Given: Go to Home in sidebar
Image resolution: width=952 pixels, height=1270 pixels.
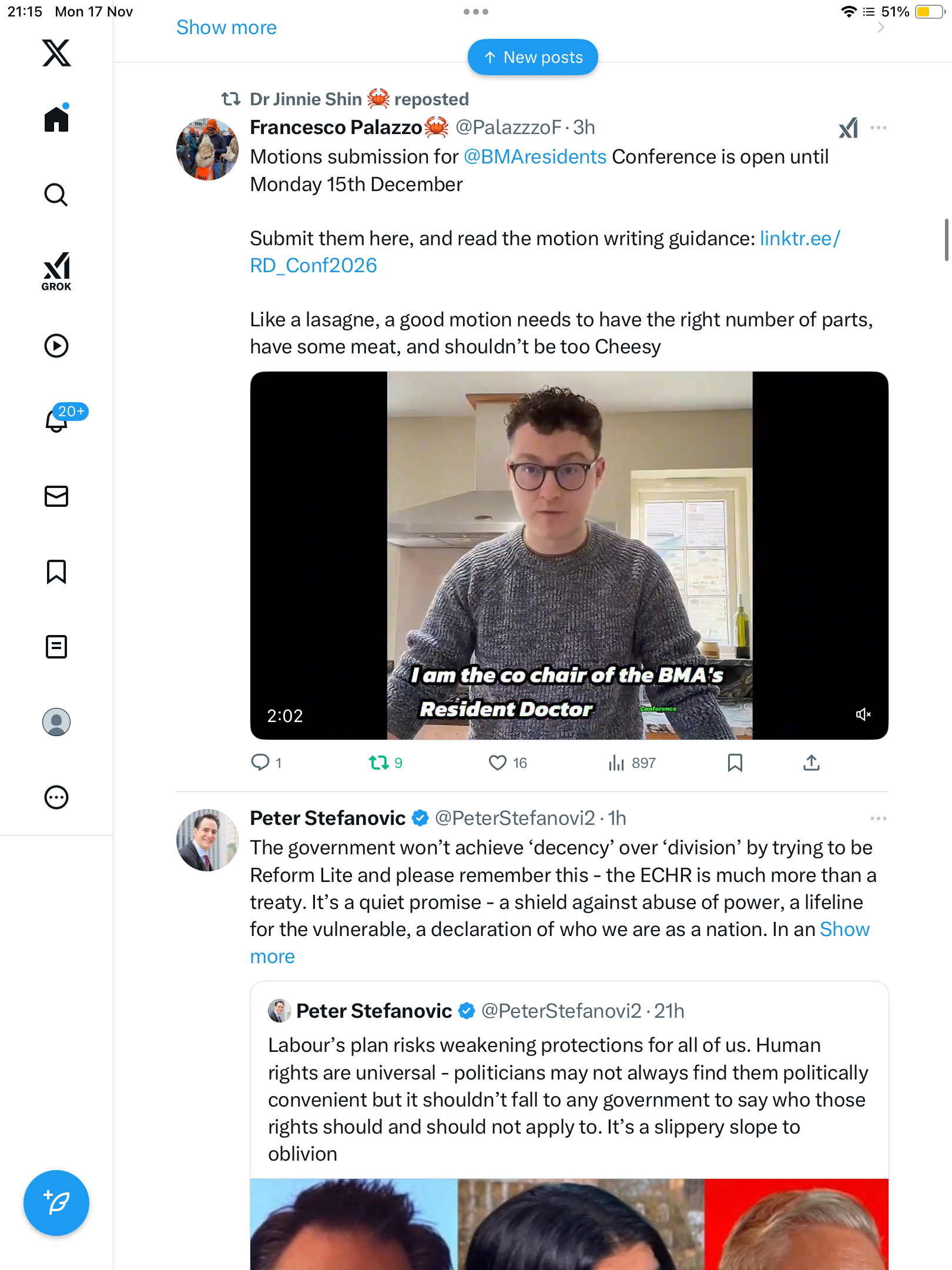Looking at the screenshot, I should (x=56, y=119).
